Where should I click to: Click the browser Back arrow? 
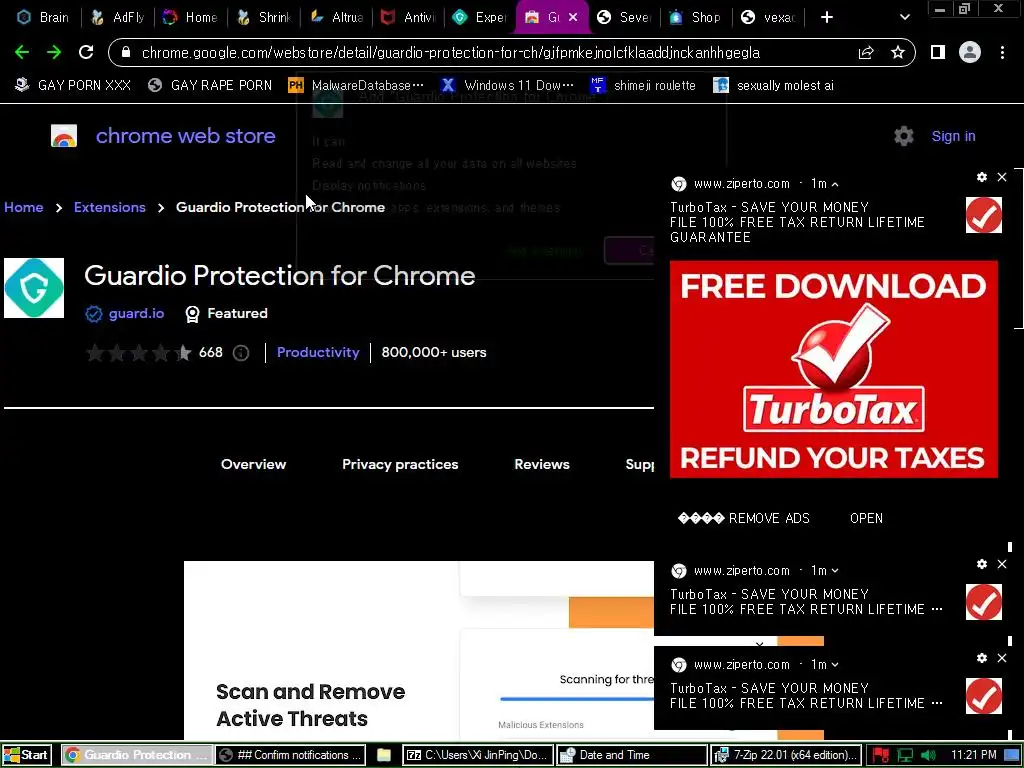coord(22,53)
